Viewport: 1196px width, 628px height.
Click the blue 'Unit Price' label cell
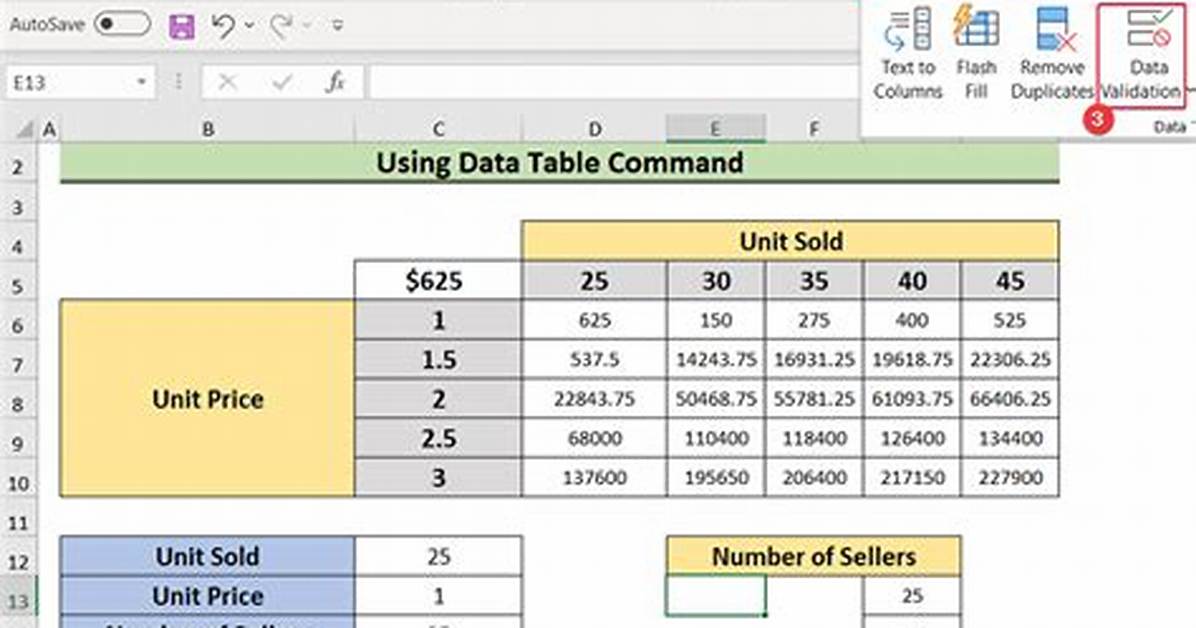click(x=207, y=596)
